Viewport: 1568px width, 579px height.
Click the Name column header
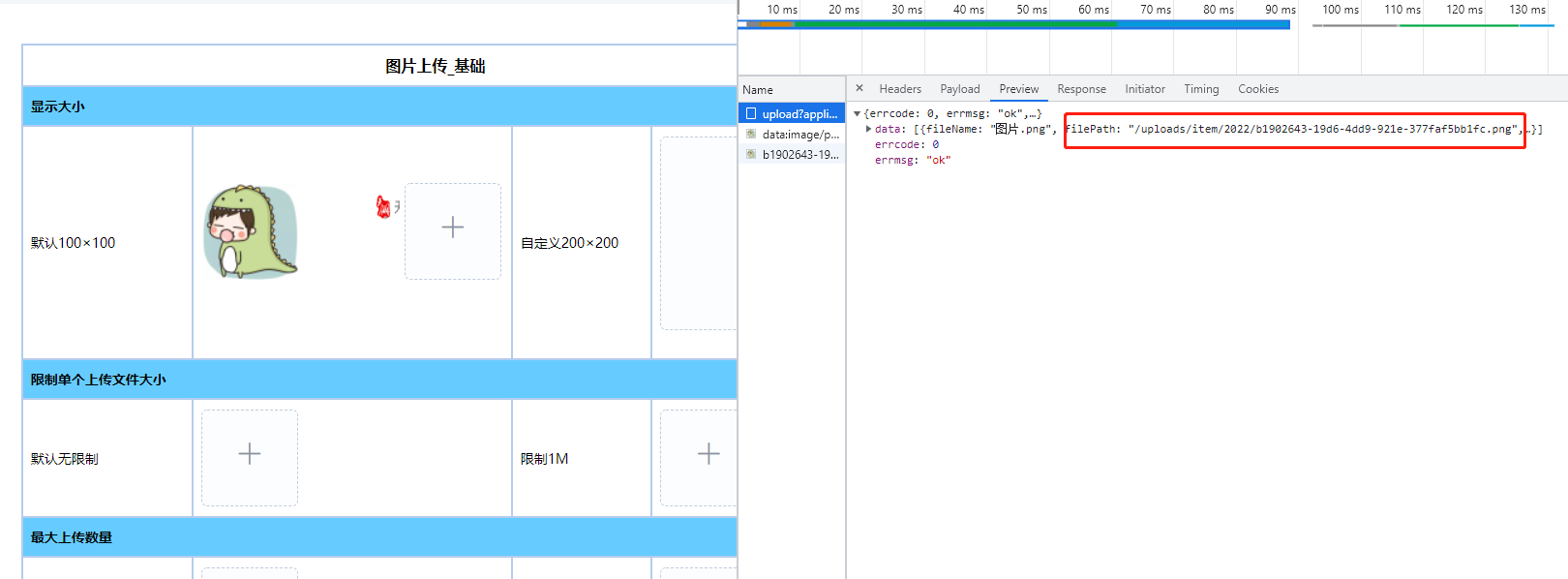click(792, 89)
